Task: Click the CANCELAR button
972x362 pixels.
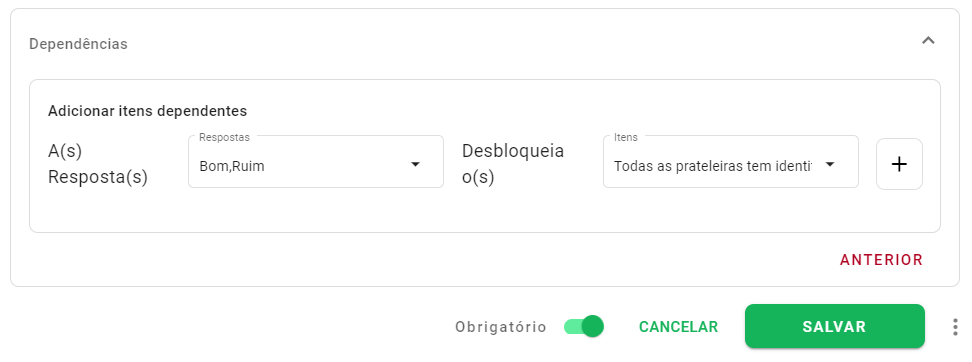Action: click(x=678, y=327)
